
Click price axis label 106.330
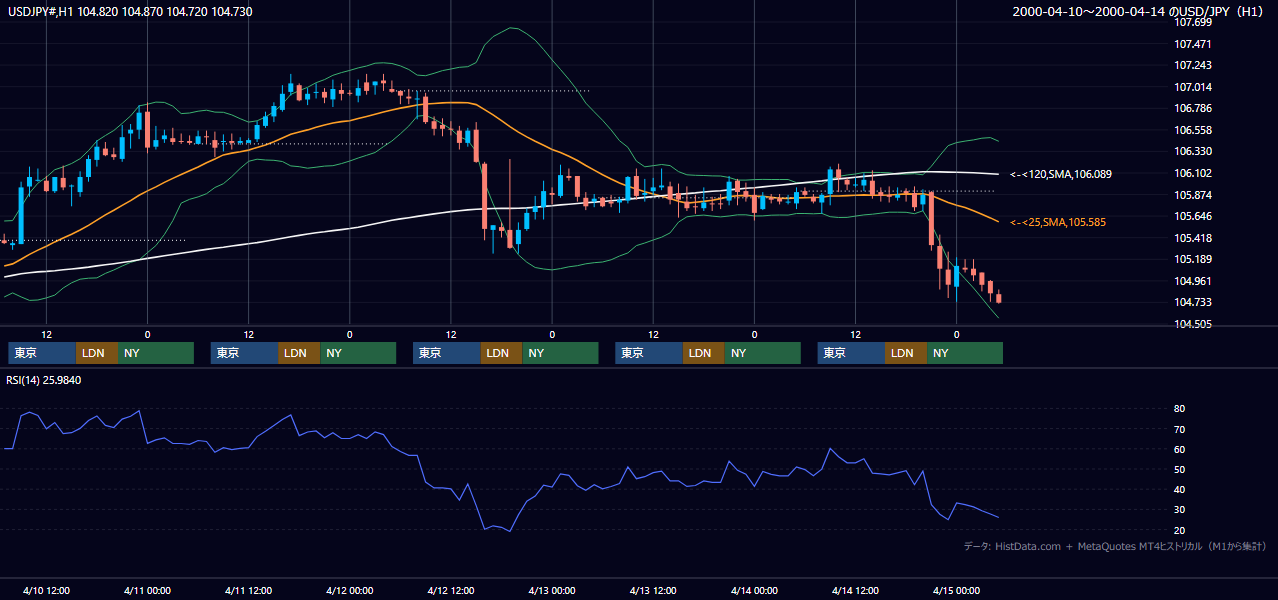point(1193,151)
